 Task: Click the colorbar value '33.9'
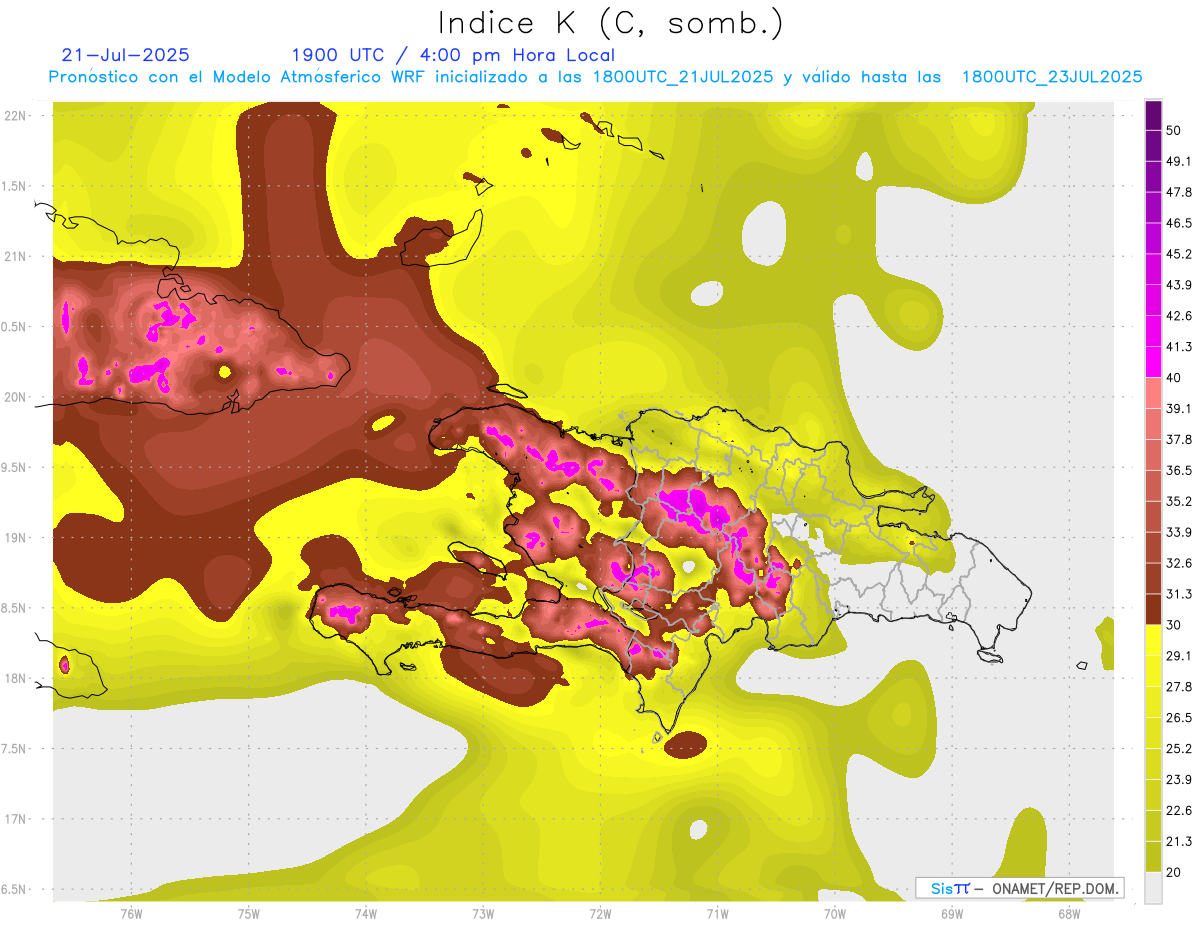click(x=1178, y=532)
